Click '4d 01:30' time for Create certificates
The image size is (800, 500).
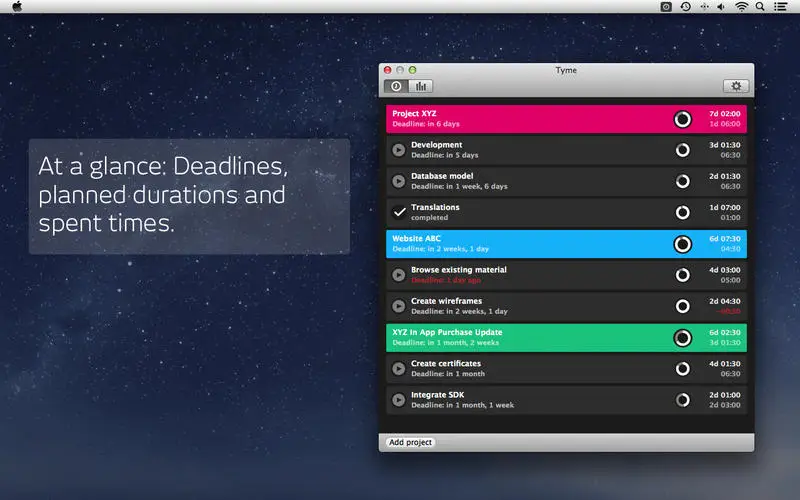coord(724,364)
